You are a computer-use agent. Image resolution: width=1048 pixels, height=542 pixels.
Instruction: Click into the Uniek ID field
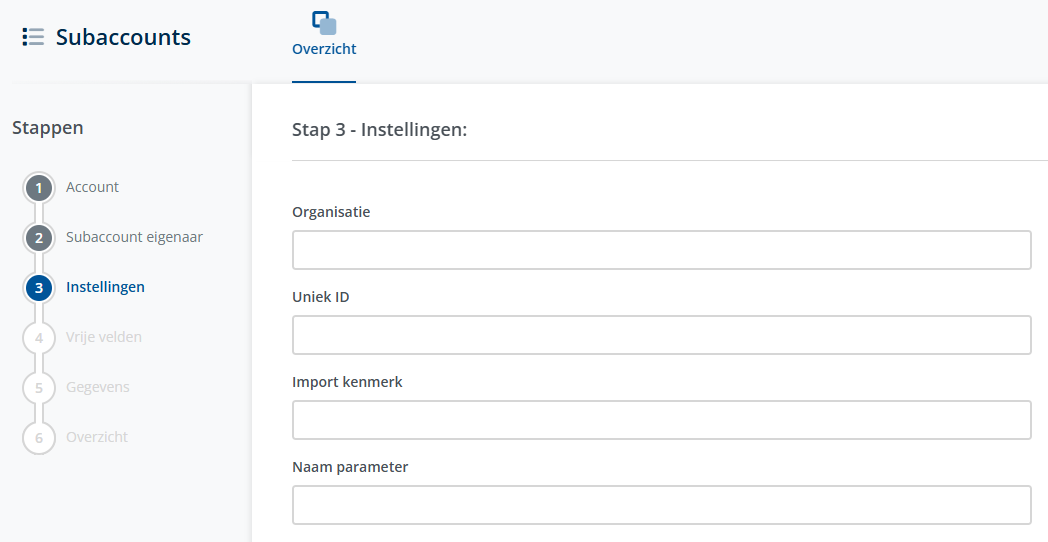point(661,335)
